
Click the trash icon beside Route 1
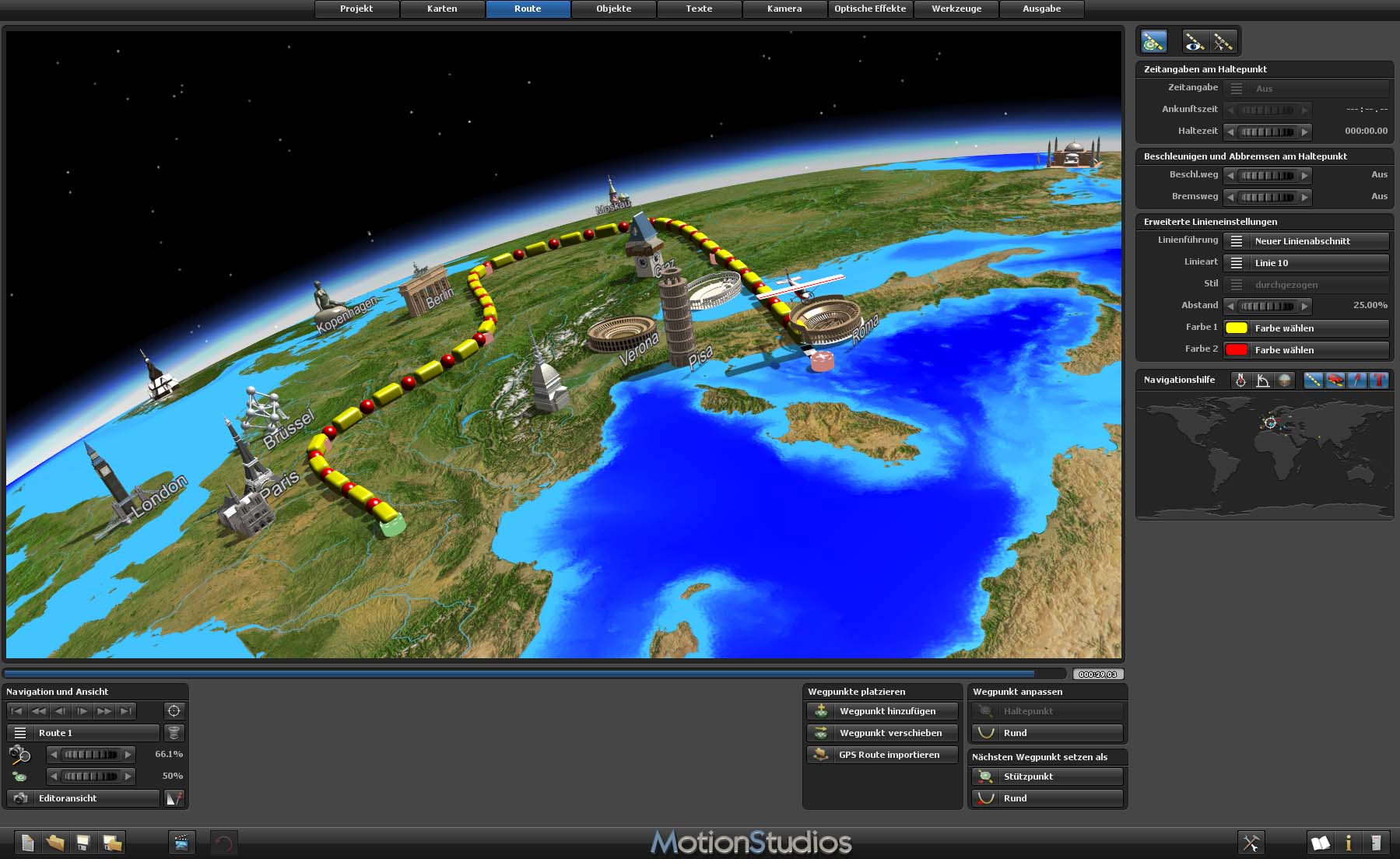tap(174, 733)
